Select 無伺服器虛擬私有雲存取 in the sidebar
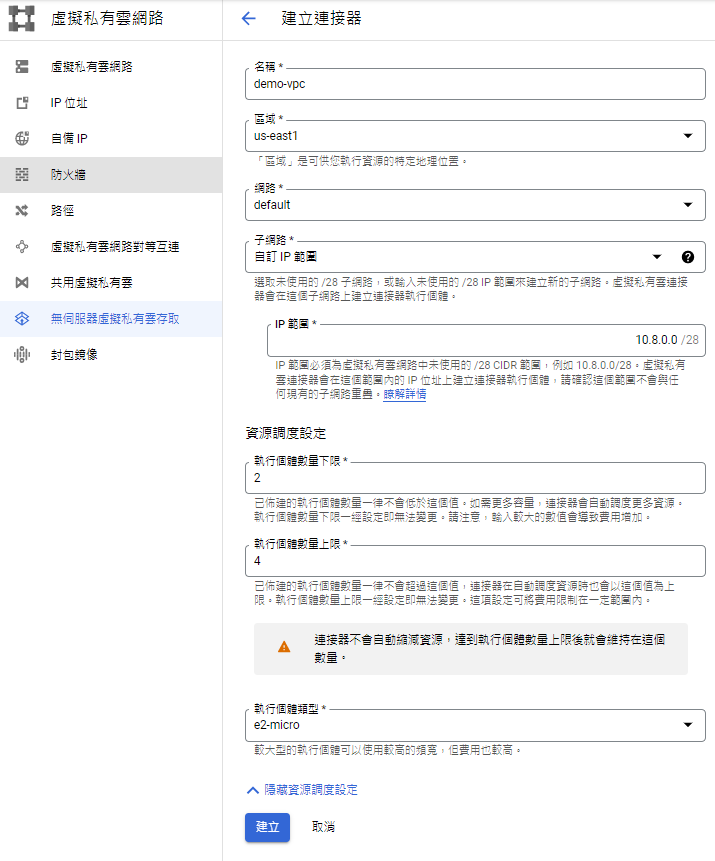The height and width of the screenshot is (861, 715). [115, 319]
